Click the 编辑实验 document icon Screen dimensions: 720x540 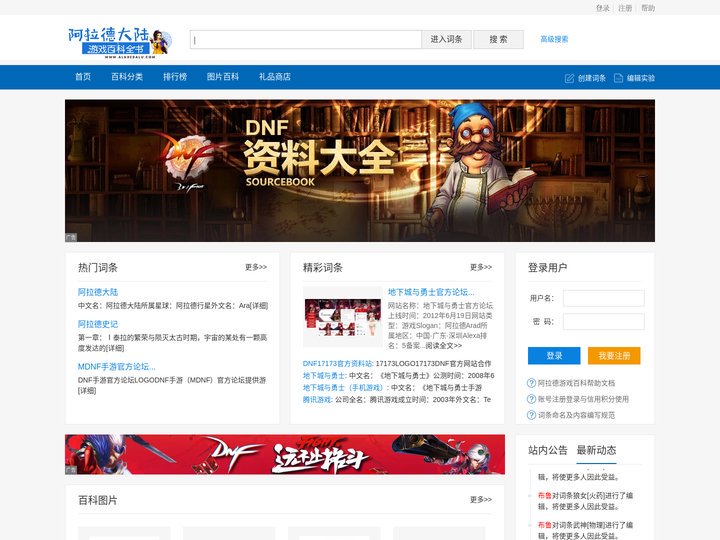619,78
